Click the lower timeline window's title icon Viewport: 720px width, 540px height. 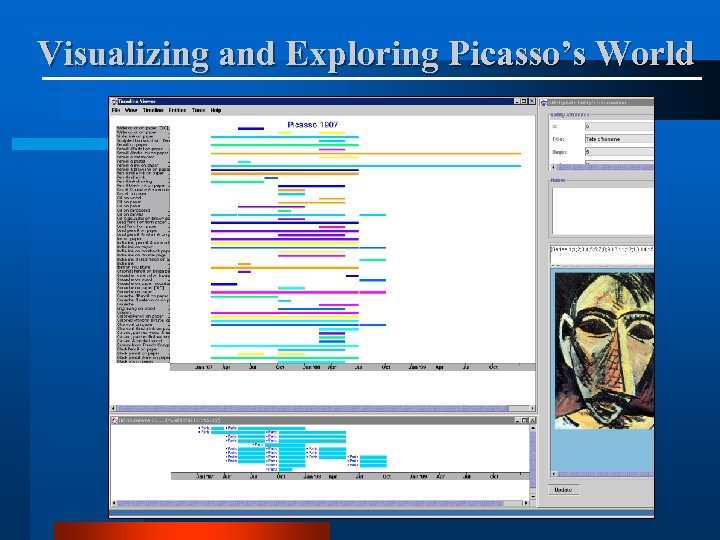pyautogui.click(x=114, y=420)
